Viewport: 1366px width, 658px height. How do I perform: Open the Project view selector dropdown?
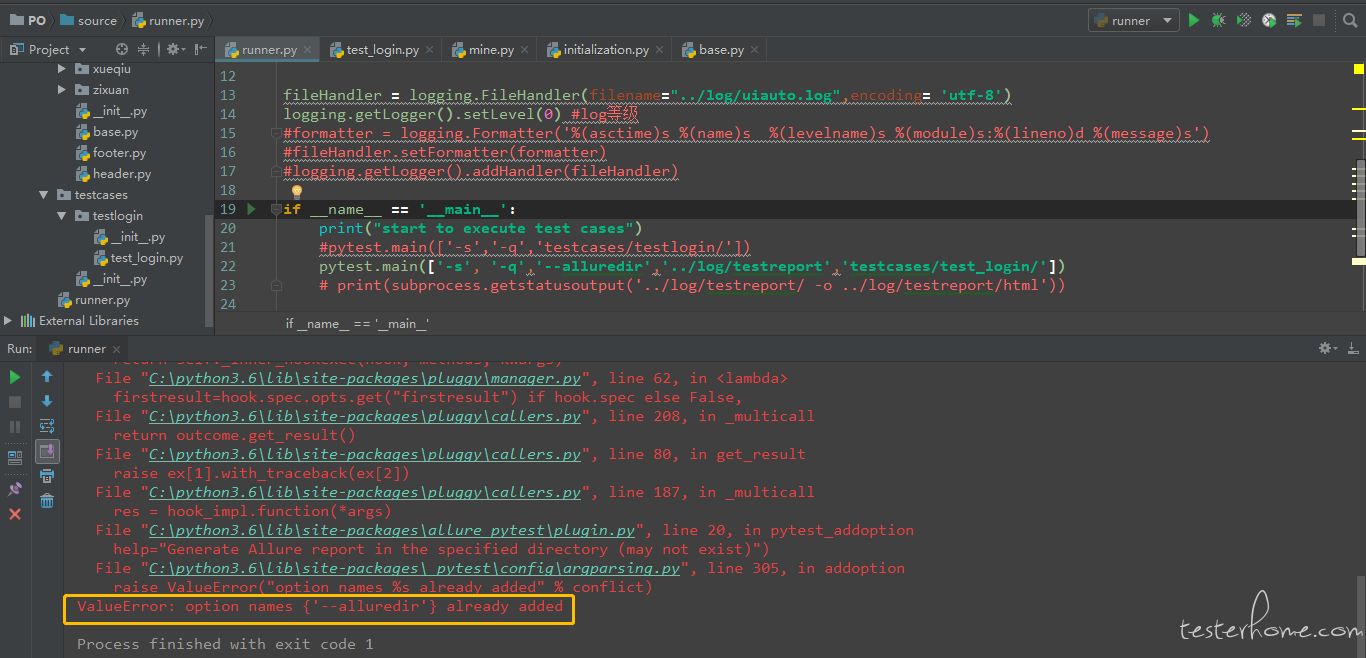[48, 49]
